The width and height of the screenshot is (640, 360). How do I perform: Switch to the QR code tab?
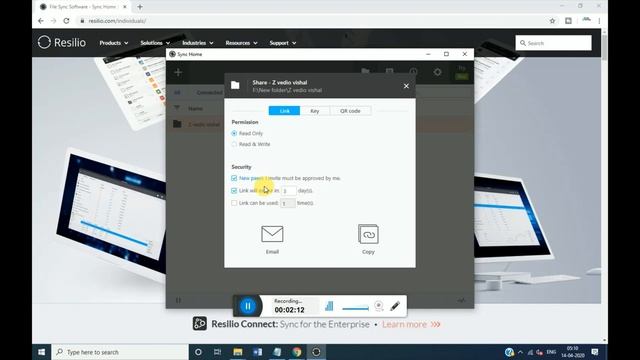coord(350,111)
